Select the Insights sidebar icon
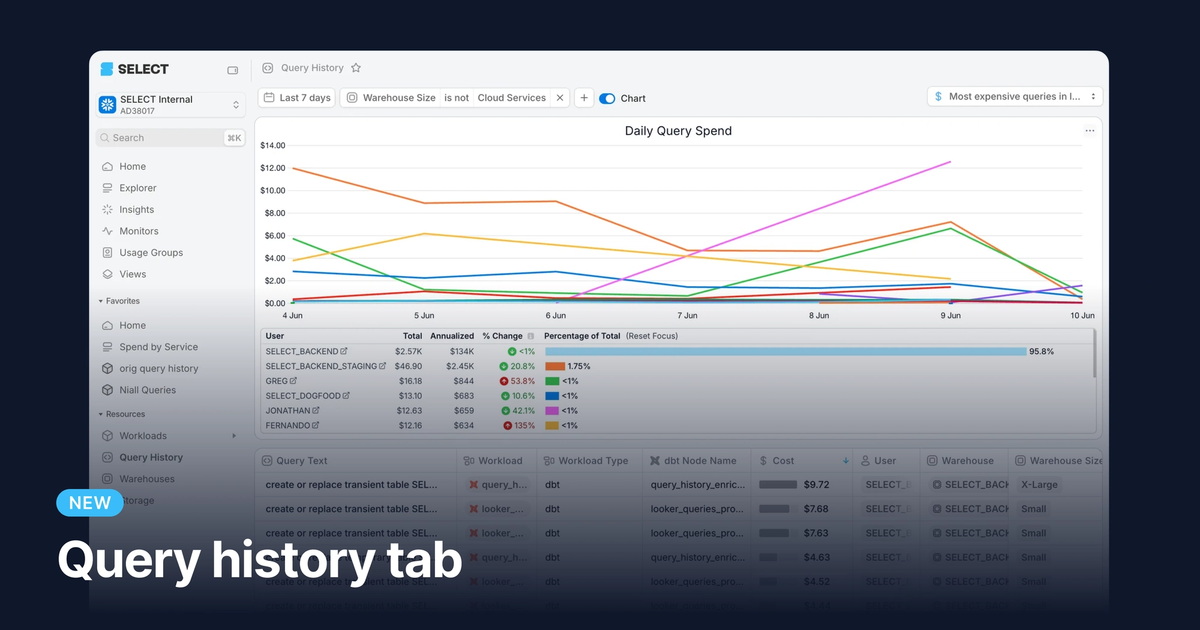 tap(107, 209)
